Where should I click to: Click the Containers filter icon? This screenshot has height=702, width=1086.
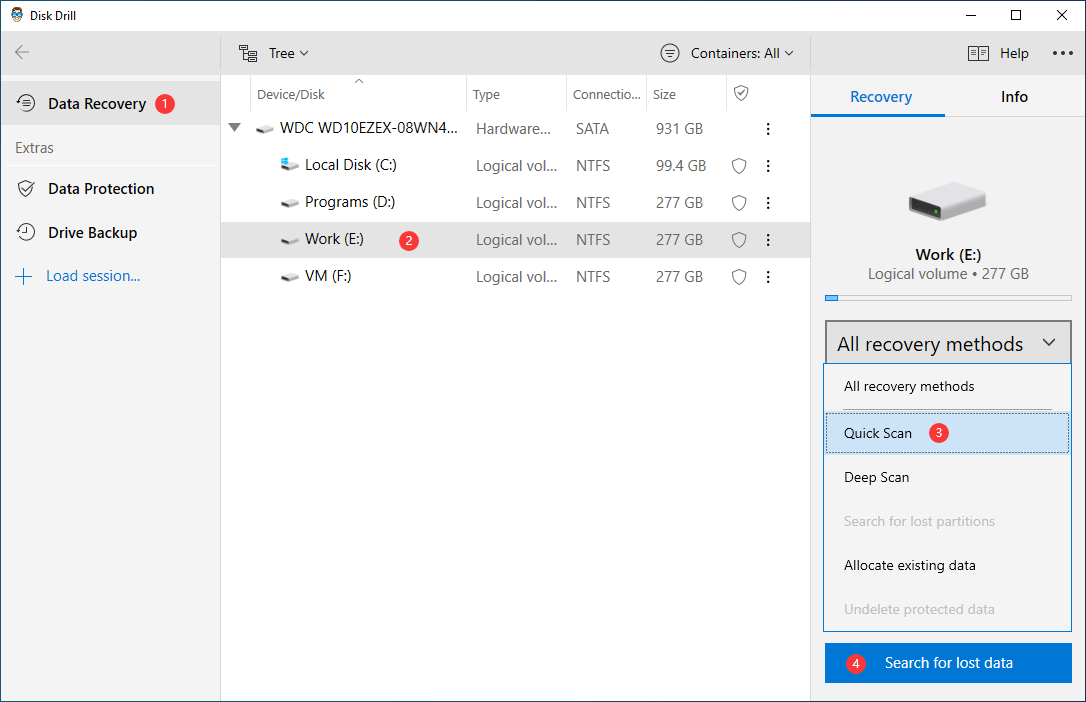click(x=670, y=53)
